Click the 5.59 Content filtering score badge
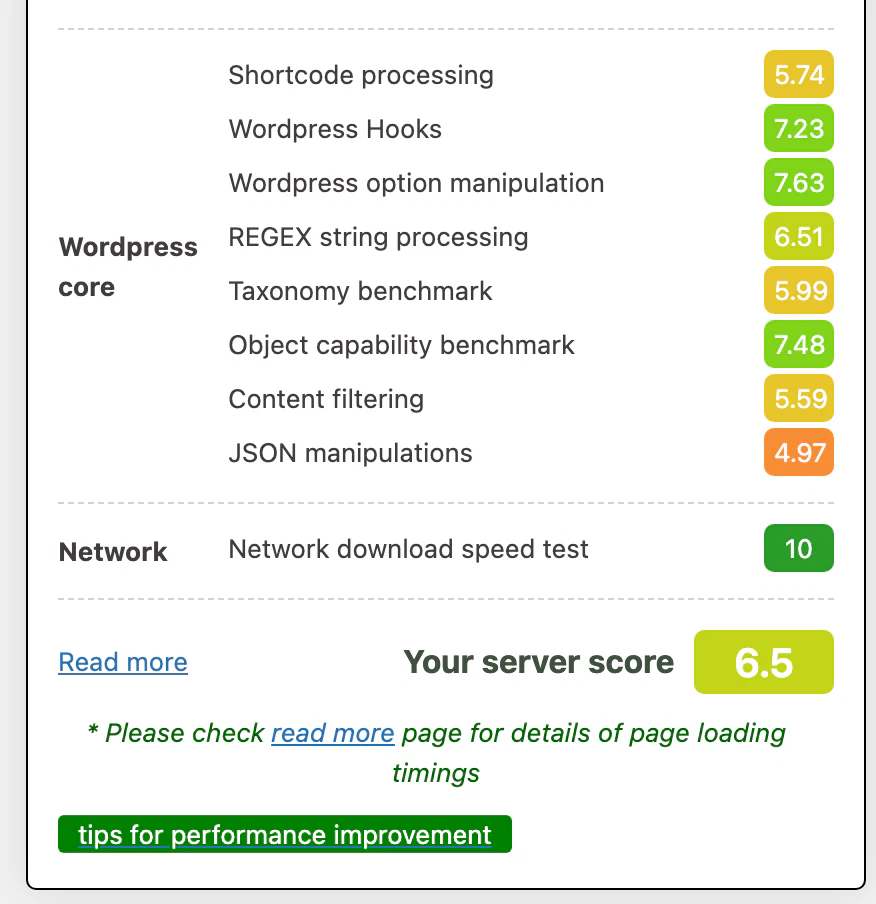Viewport: 876px width, 904px height. pyautogui.click(x=799, y=399)
